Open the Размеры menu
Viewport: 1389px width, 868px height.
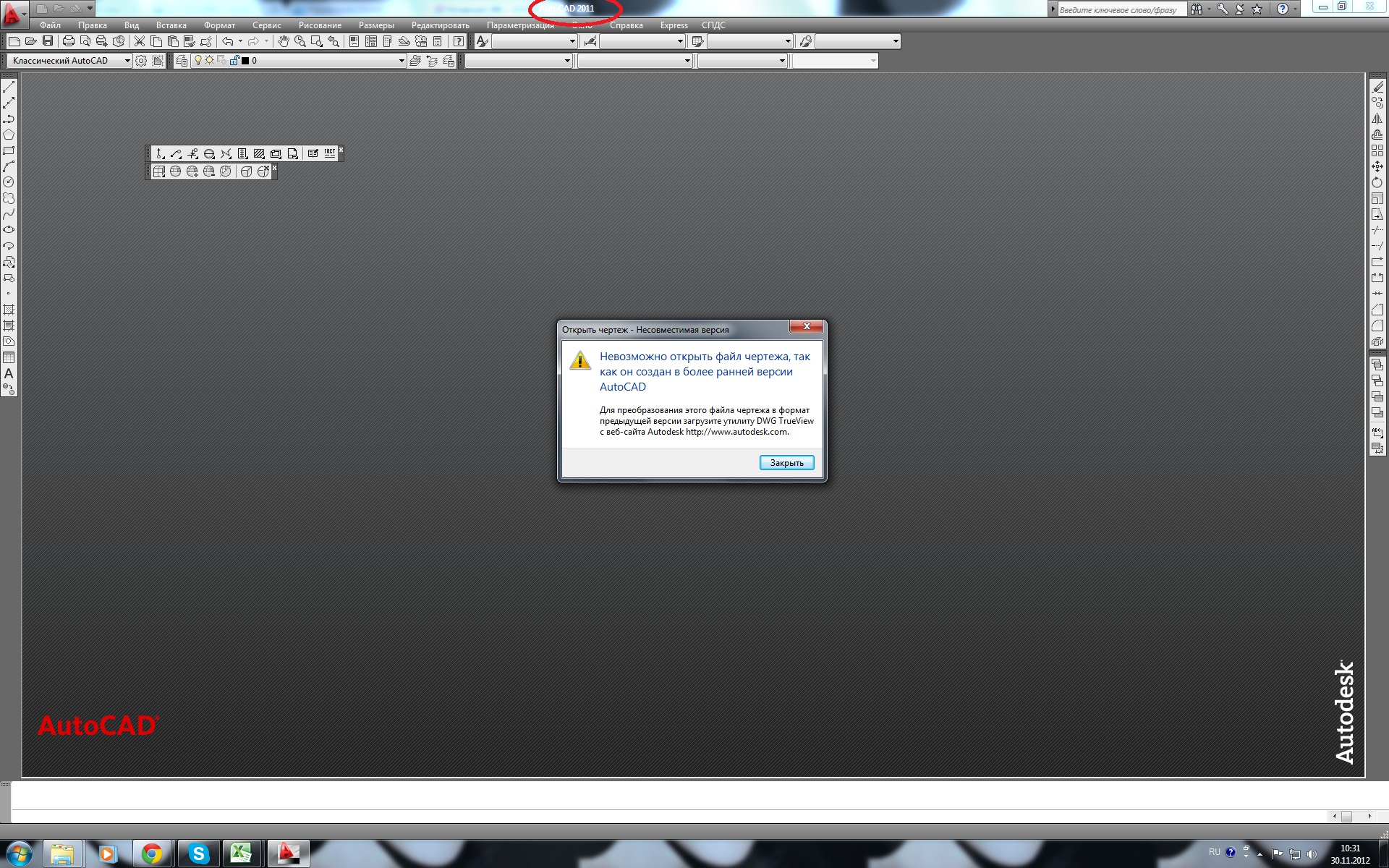point(376,25)
